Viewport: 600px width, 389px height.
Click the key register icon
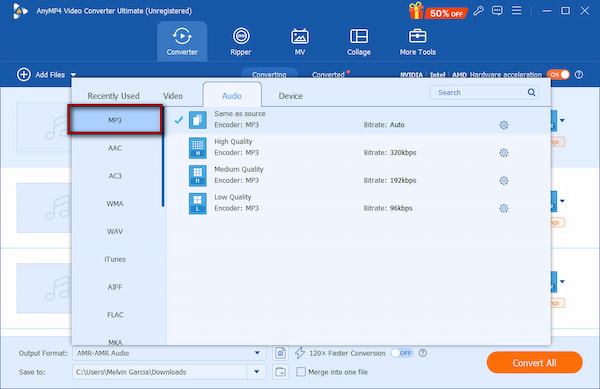click(x=478, y=11)
